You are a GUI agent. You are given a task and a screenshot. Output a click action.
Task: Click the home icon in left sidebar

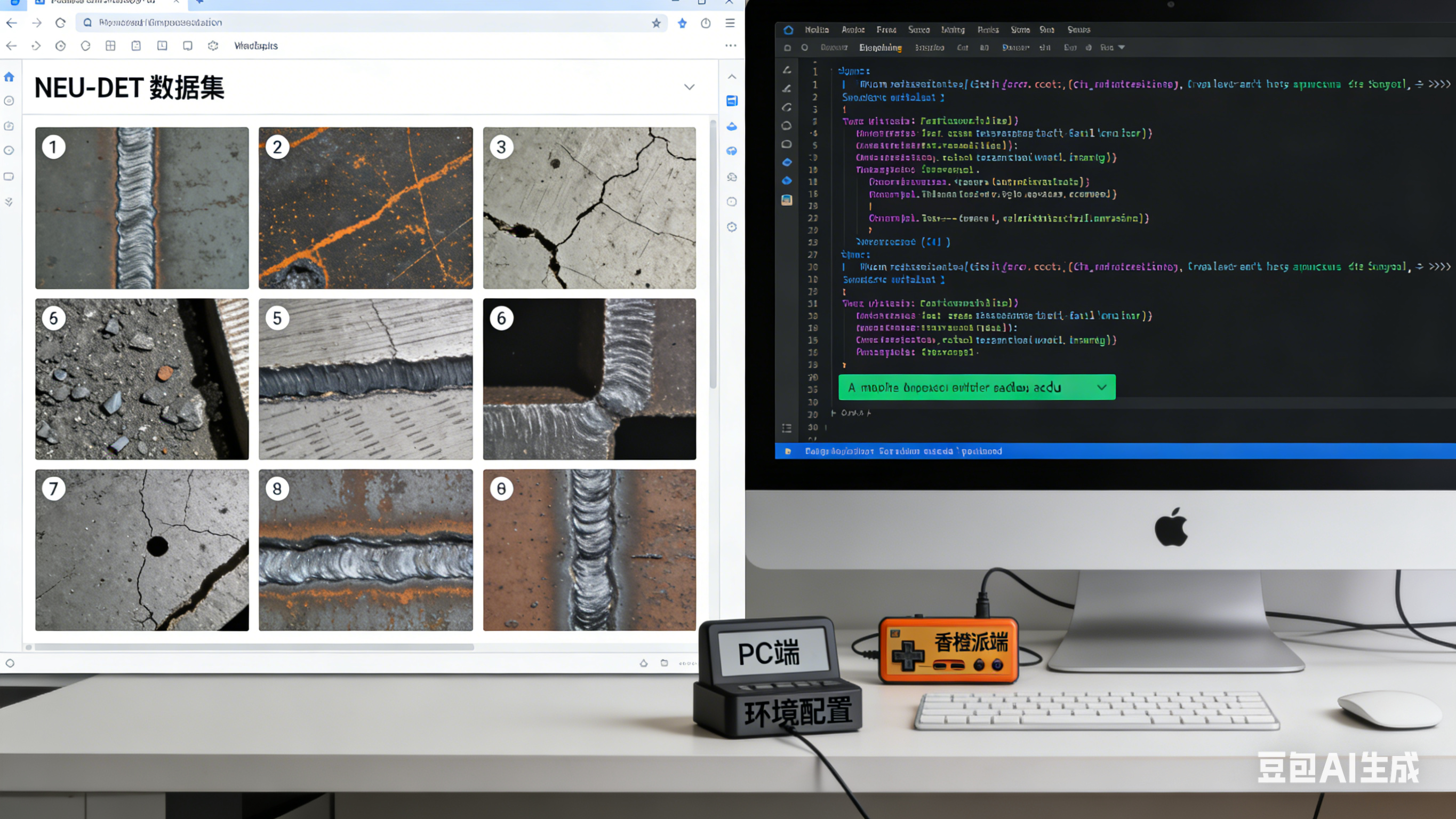pos(9,77)
